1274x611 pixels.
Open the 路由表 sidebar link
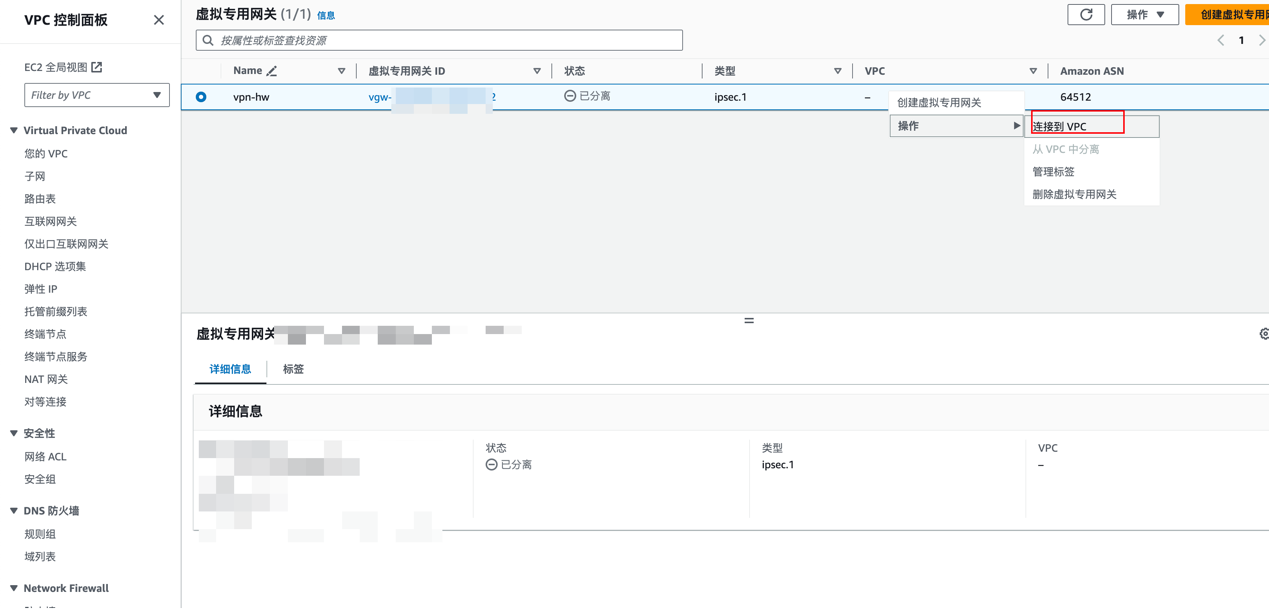click(40, 199)
